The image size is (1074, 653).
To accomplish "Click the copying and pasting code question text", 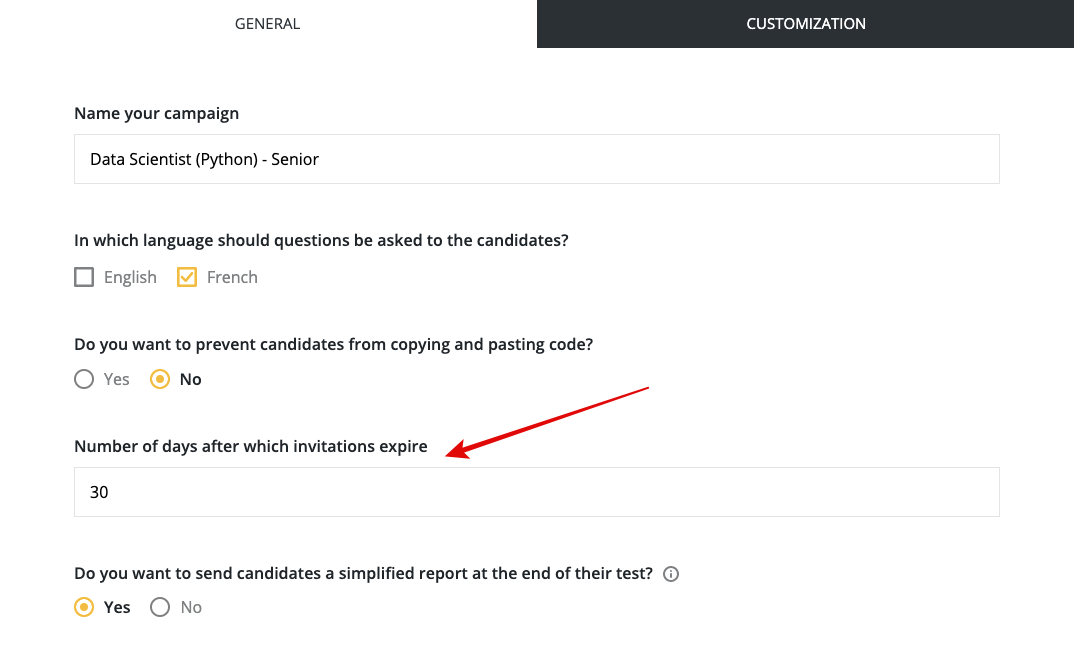I will [x=334, y=344].
